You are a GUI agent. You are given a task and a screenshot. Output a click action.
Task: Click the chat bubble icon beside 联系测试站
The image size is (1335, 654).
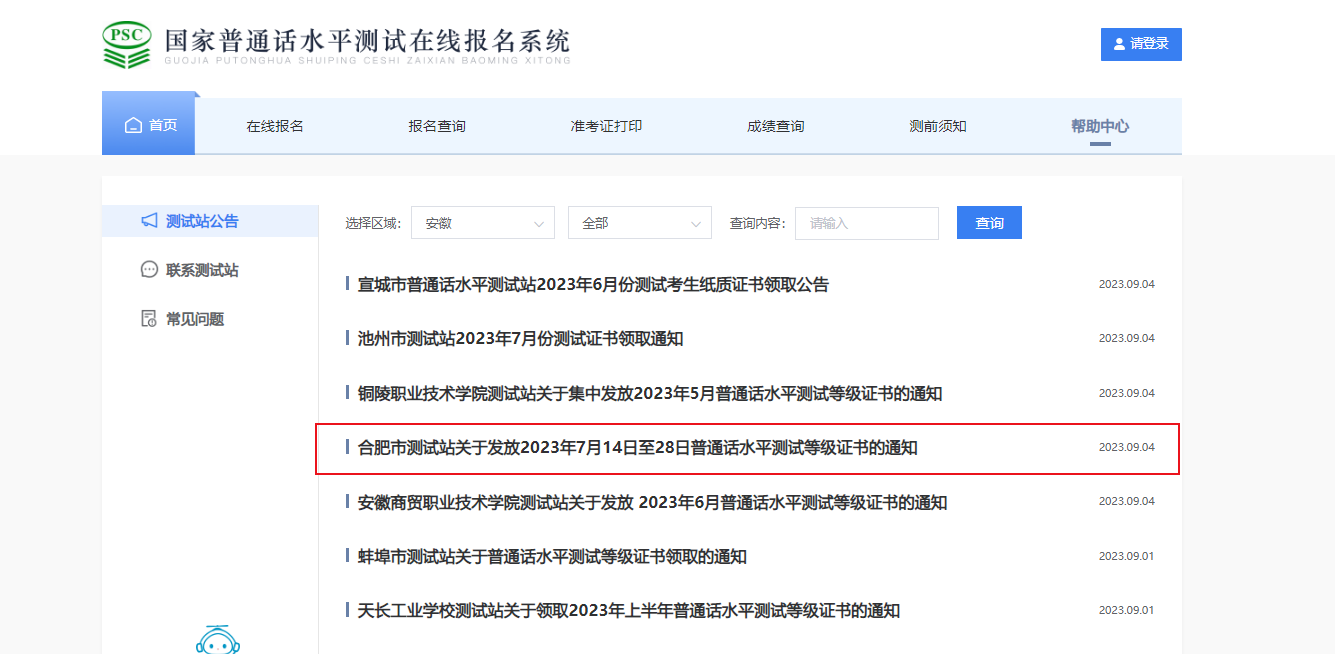149,270
